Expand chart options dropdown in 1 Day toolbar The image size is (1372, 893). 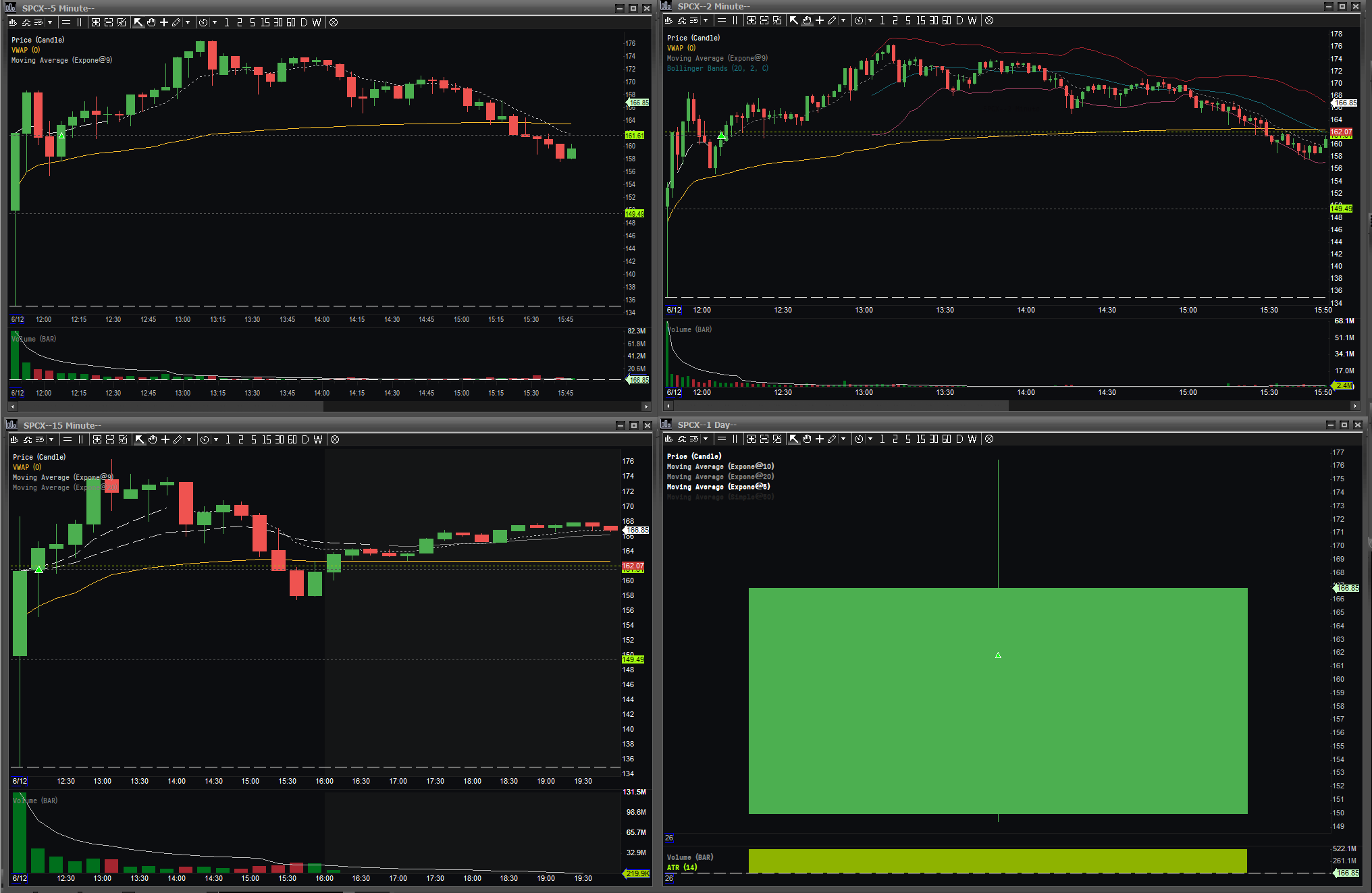click(706, 439)
